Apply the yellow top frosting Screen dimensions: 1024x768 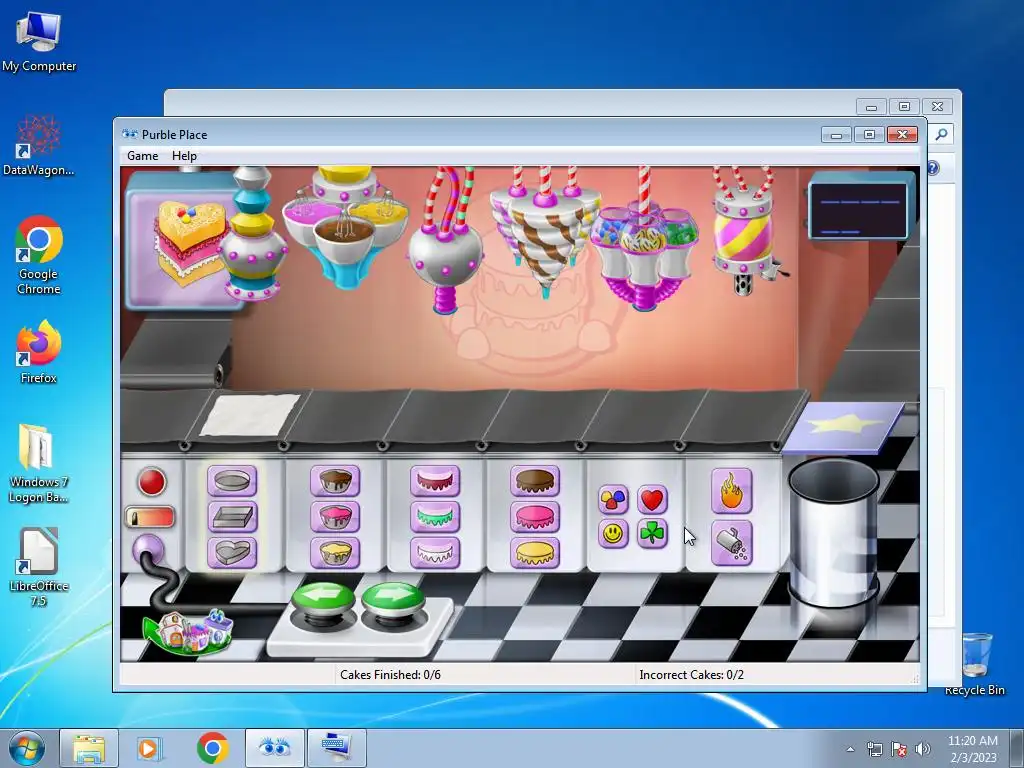pos(535,552)
